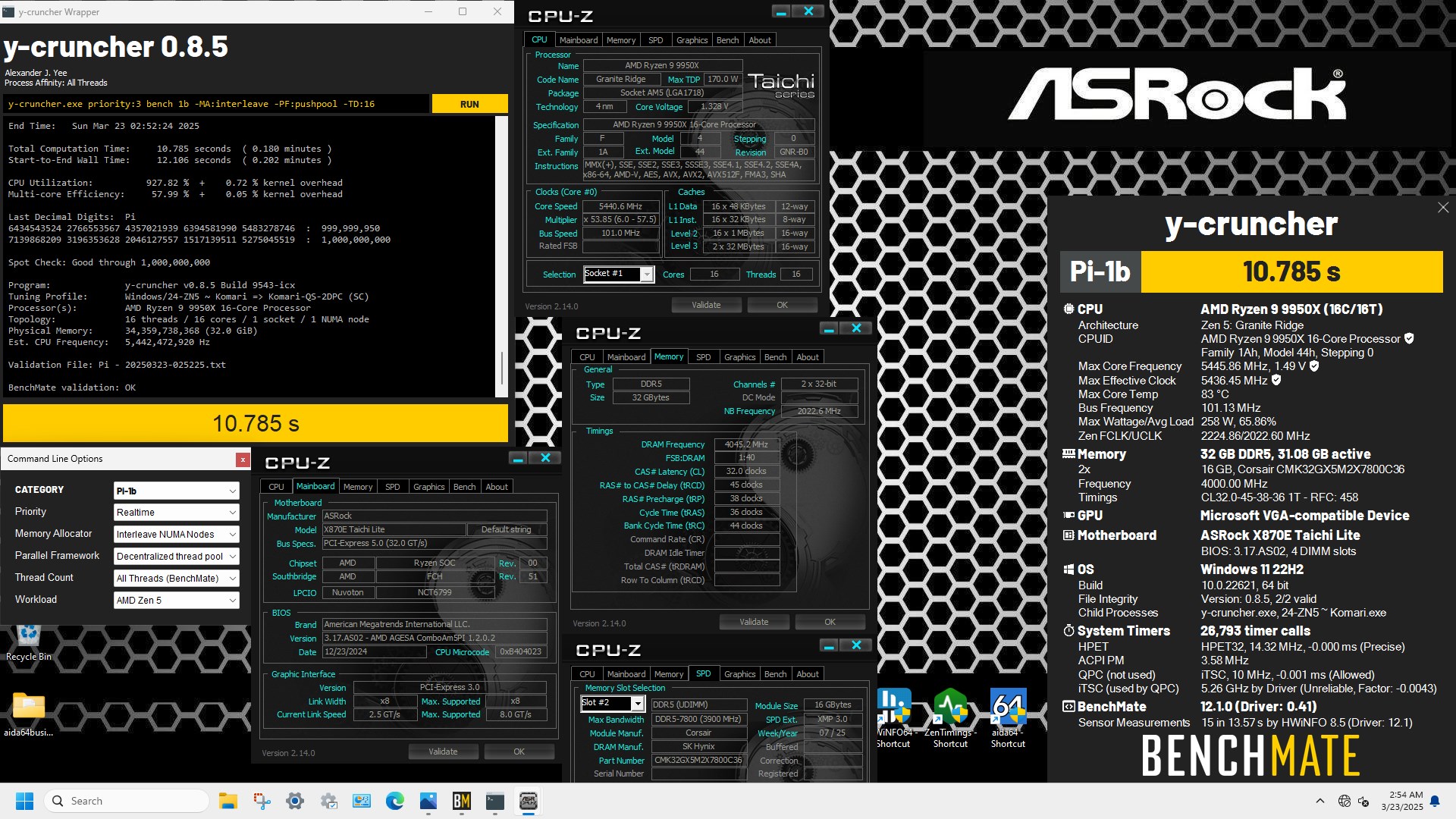Click the Pi-1b score banner in BenchMate

pyautogui.click(x=1251, y=271)
